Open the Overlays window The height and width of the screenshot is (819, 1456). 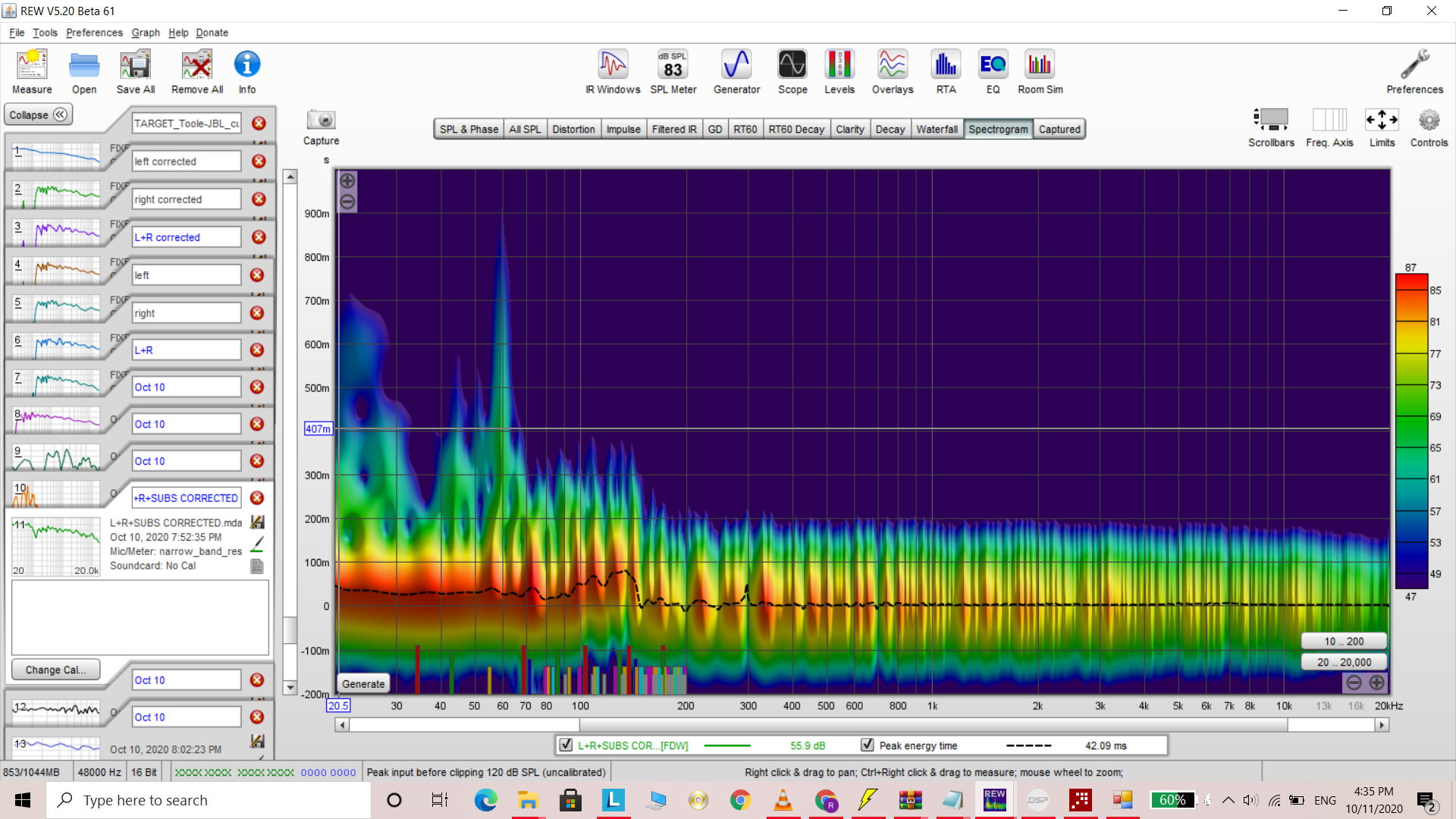click(x=893, y=72)
